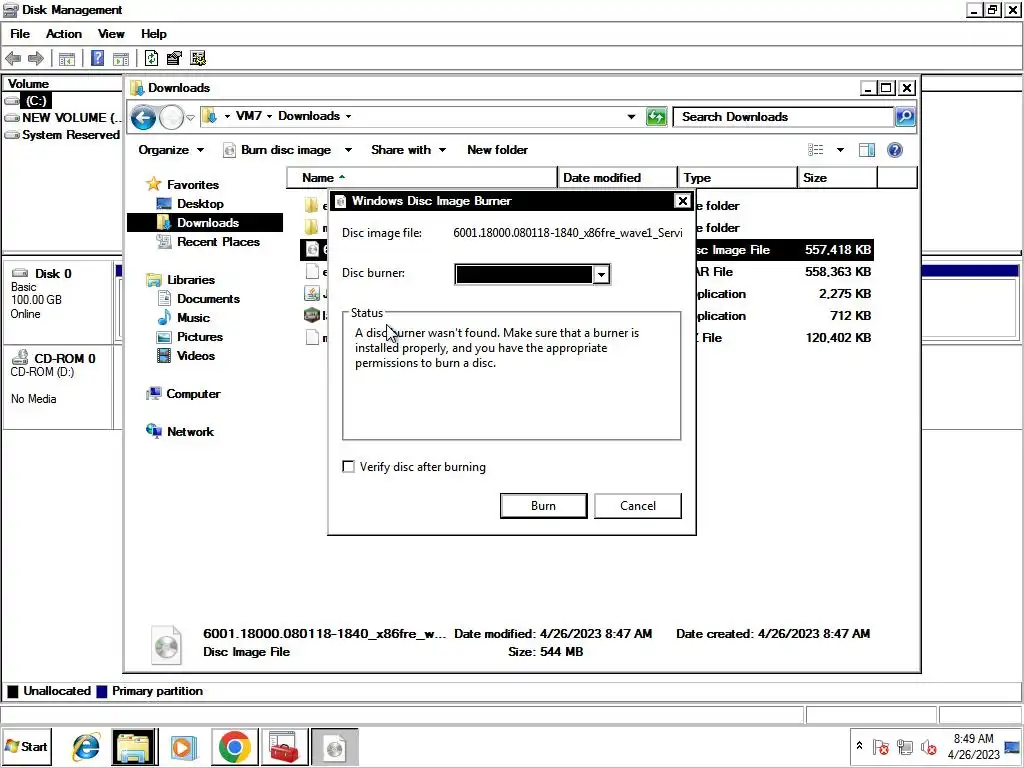This screenshot has height=768, width=1024.
Task: Open Google Chrome from the taskbar
Action: [x=234, y=747]
